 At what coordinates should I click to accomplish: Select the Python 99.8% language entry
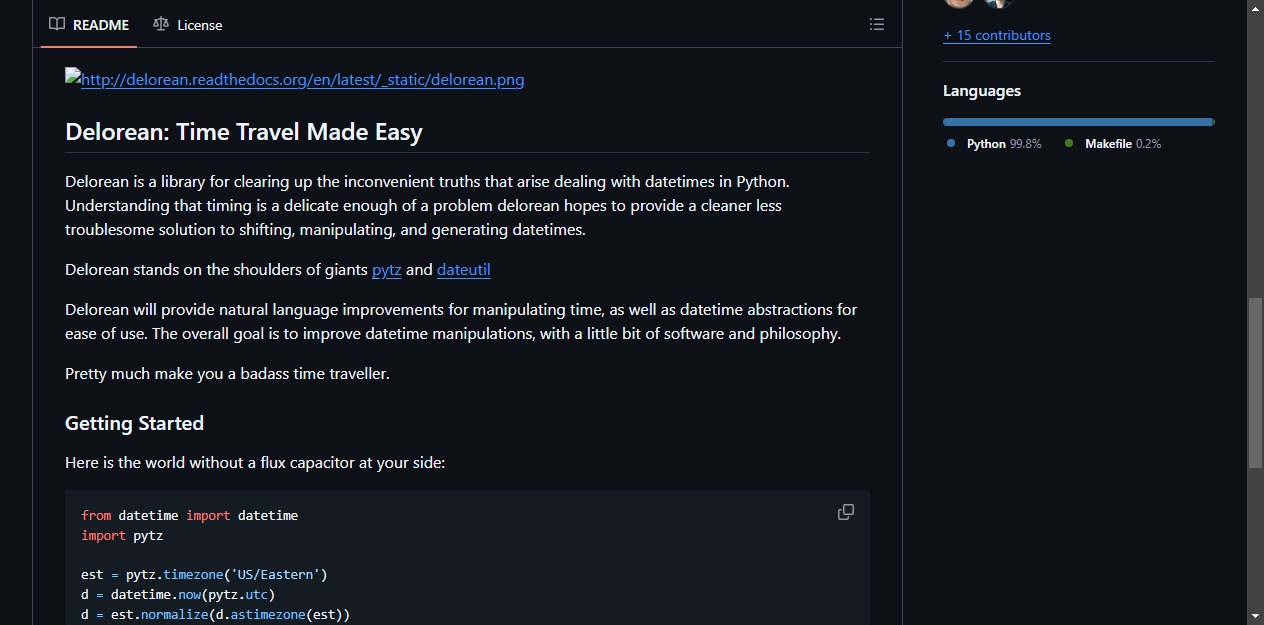tap(995, 144)
